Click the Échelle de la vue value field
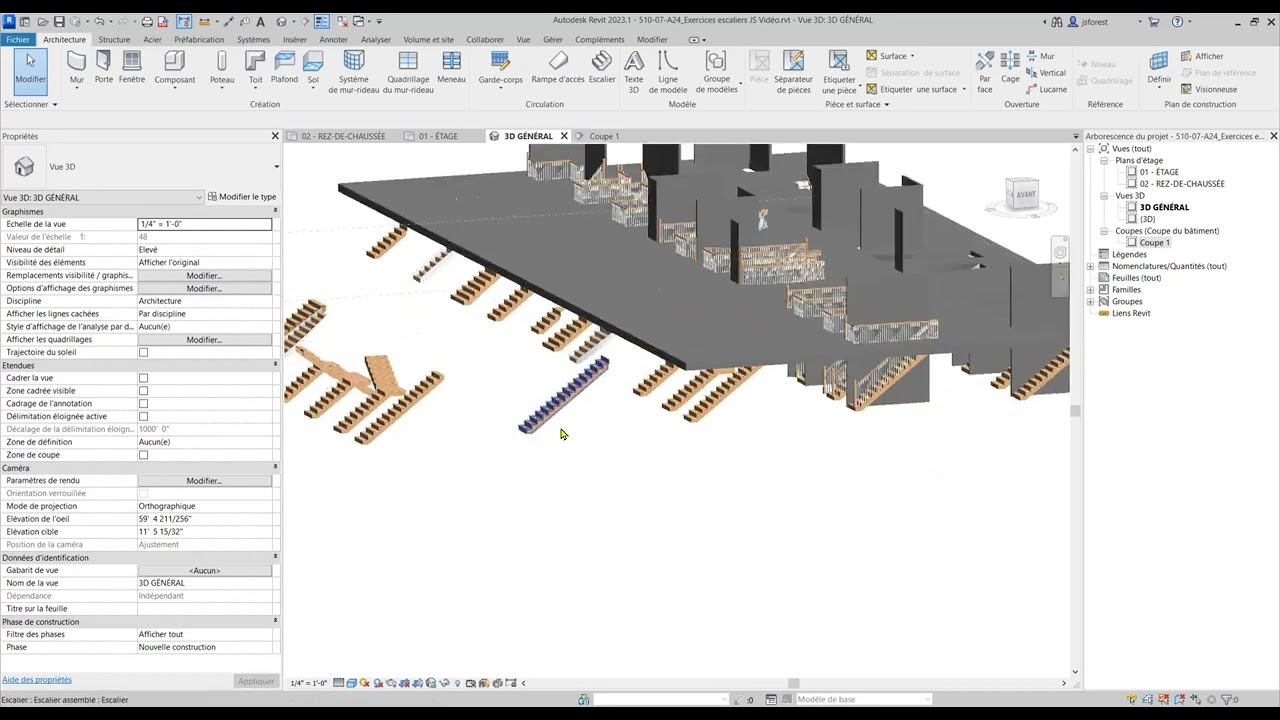The height and width of the screenshot is (720, 1280). tap(204, 224)
